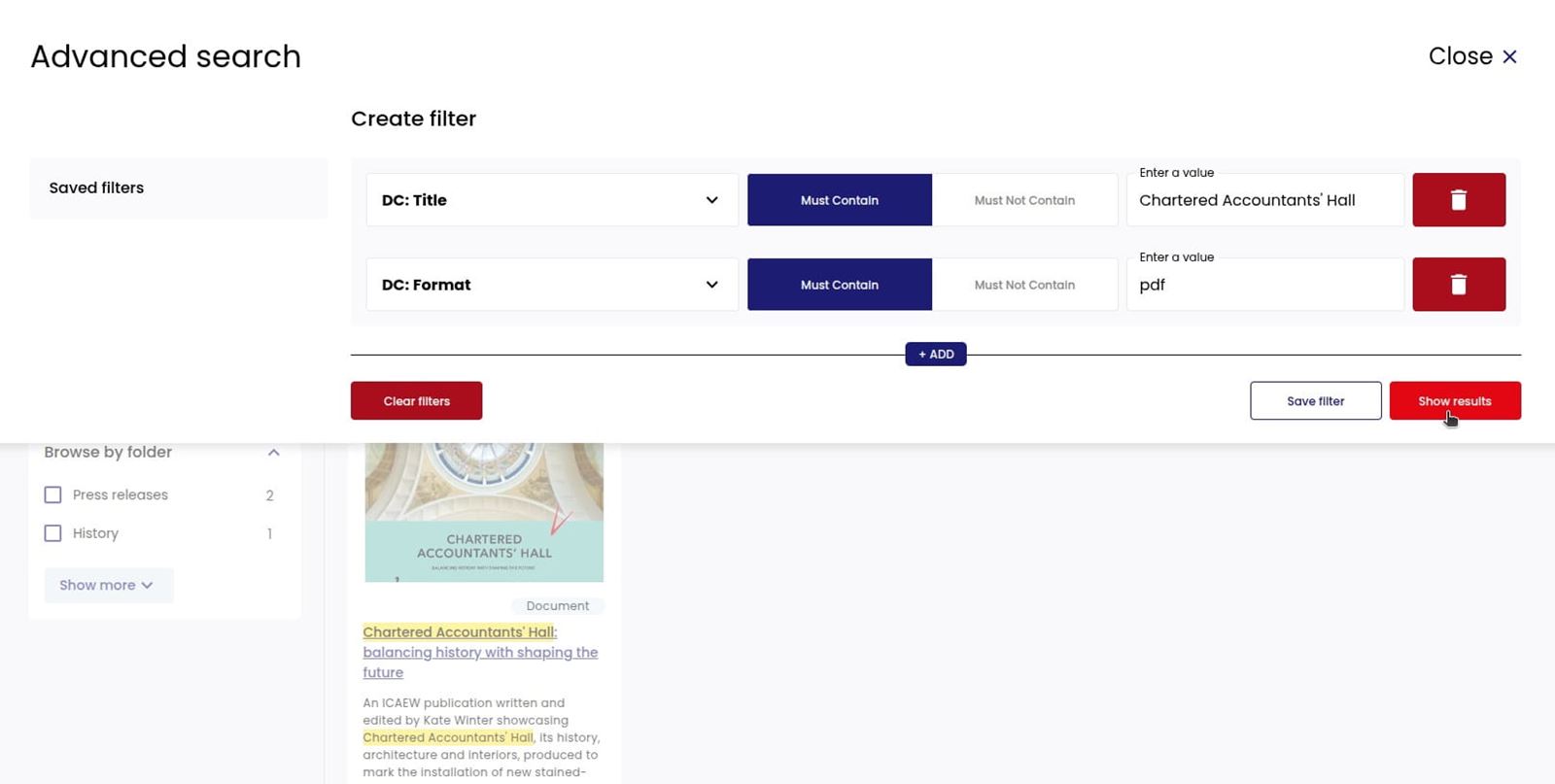This screenshot has height=784, width=1555.
Task: Click Show results to run the search
Action: tap(1455, 400)
